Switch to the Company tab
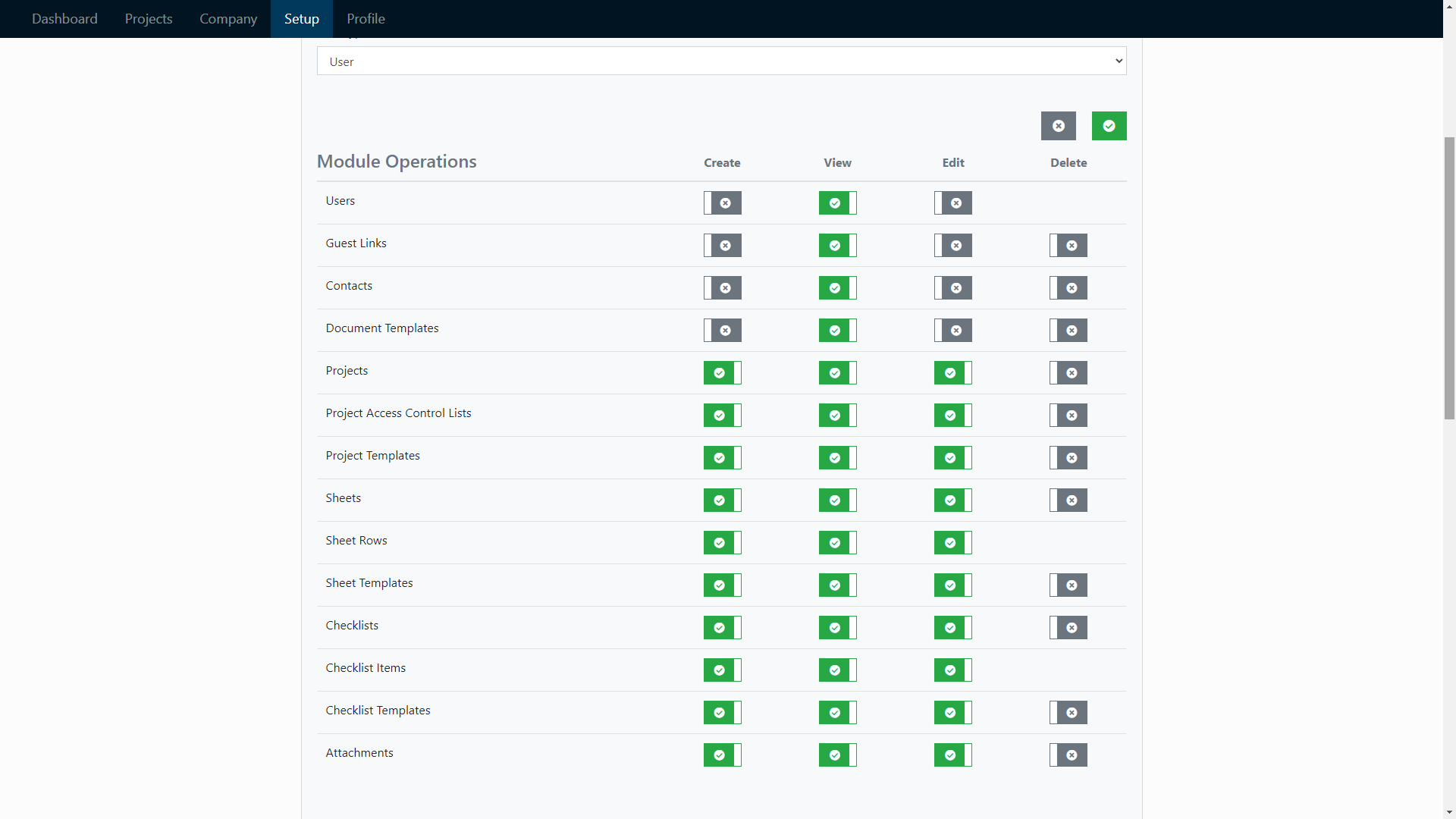 click(228, 18)
